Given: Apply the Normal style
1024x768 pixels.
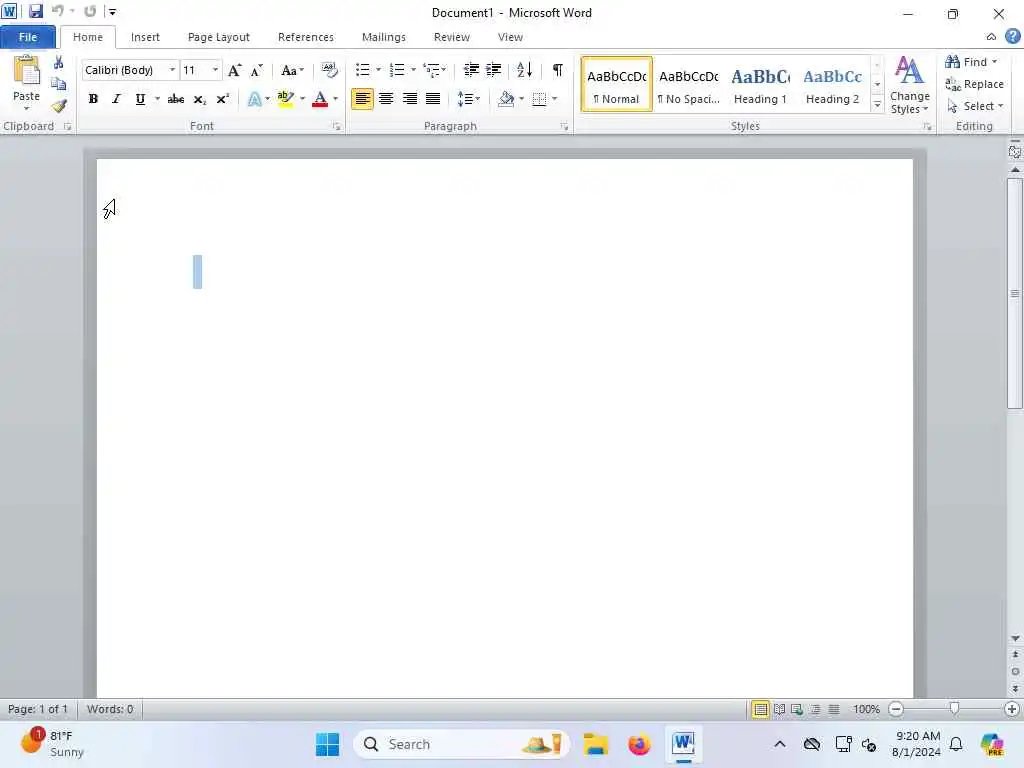Looking at the screenshot, I should tap(616, 85).
